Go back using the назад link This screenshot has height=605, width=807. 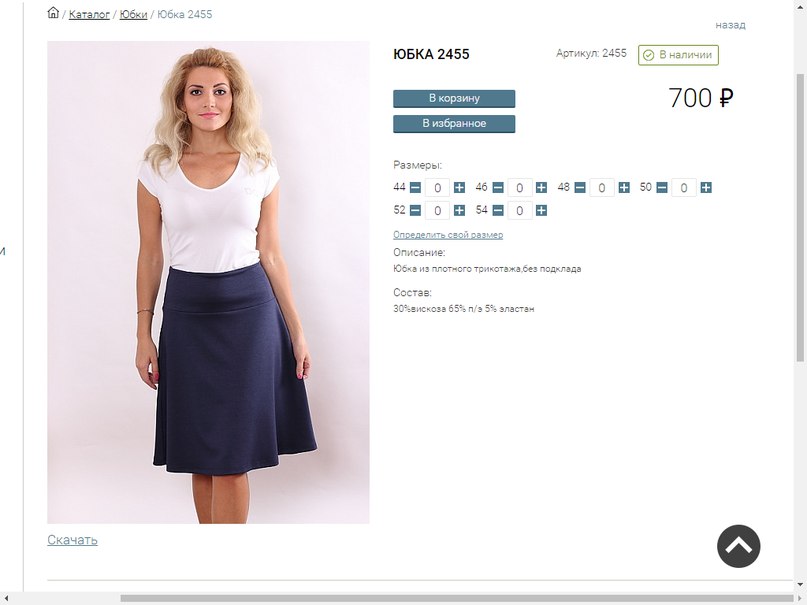pyautogui.click(x=730, y=25)
